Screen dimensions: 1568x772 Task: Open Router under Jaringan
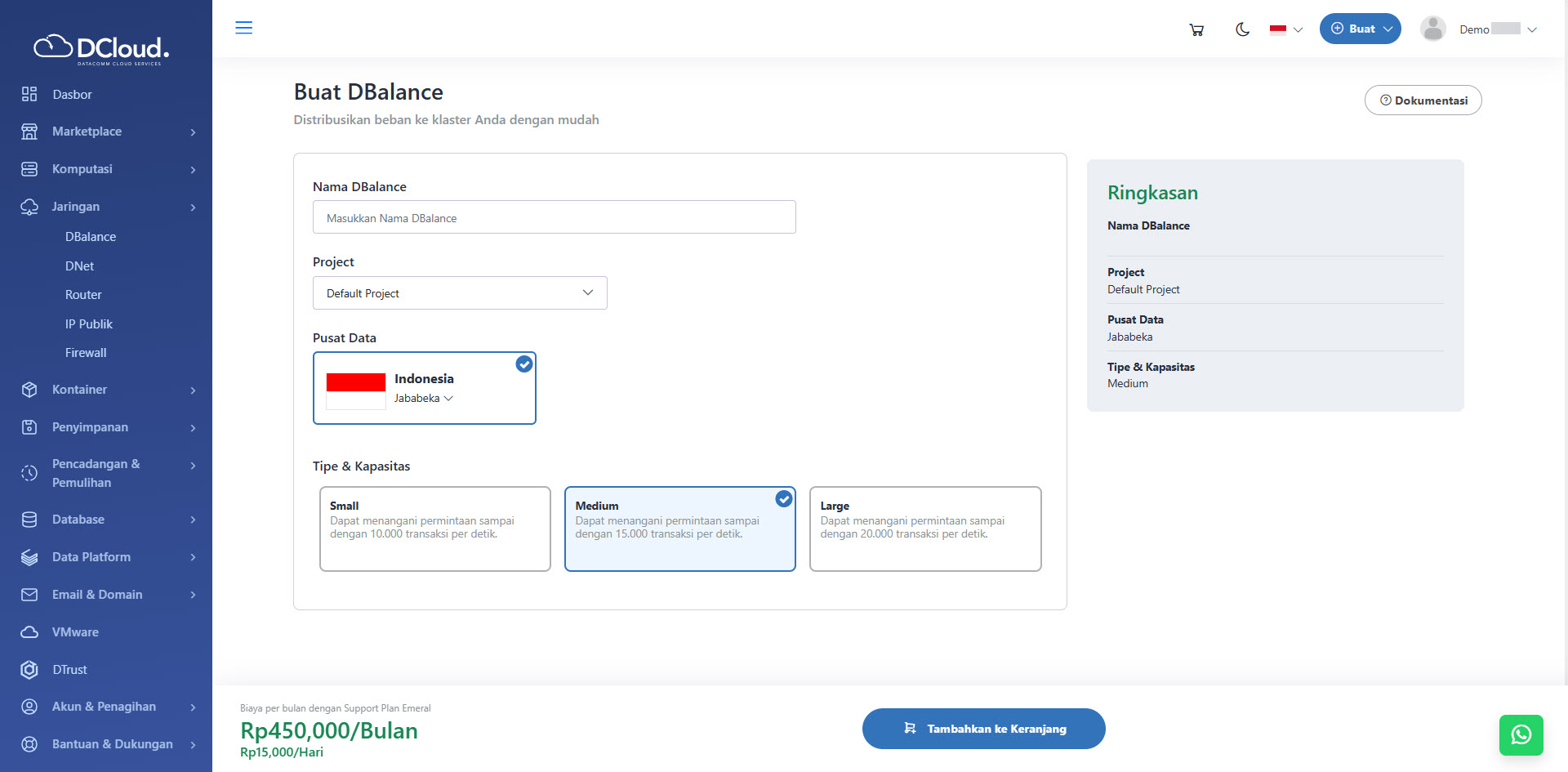pos(83,295)
